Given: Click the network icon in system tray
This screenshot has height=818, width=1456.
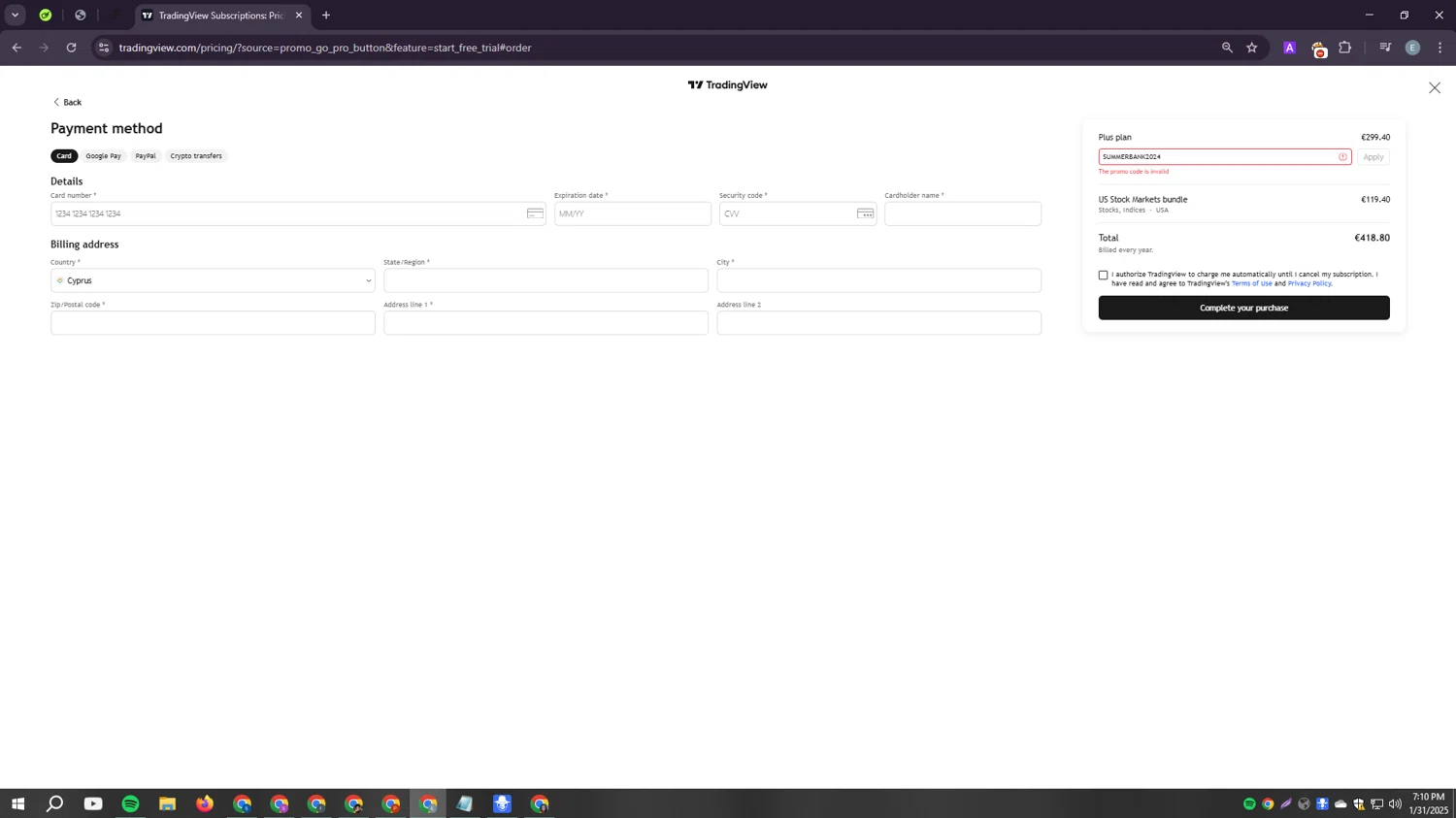Looking at the screenshot, I should coord(1376,803).
